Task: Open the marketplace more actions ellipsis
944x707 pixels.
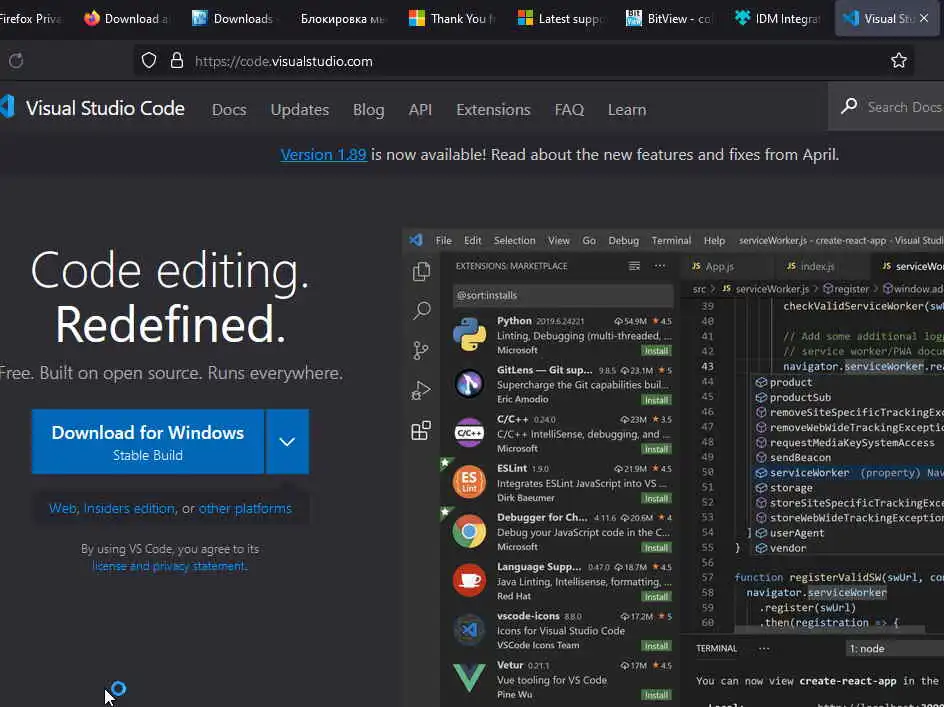Action: pos(660,266)
